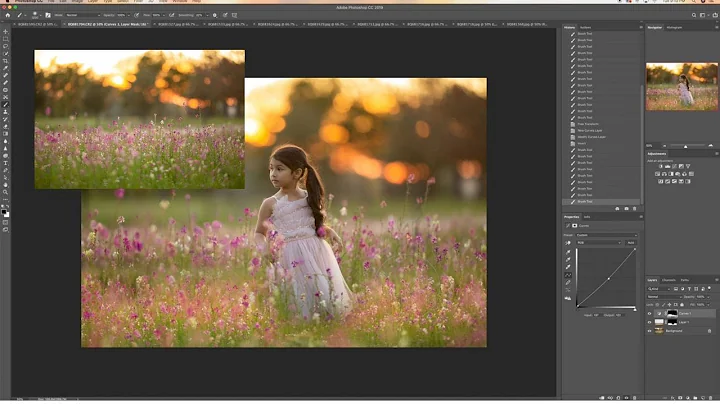Select the Rectangular Marquee tool

(6, 39)
